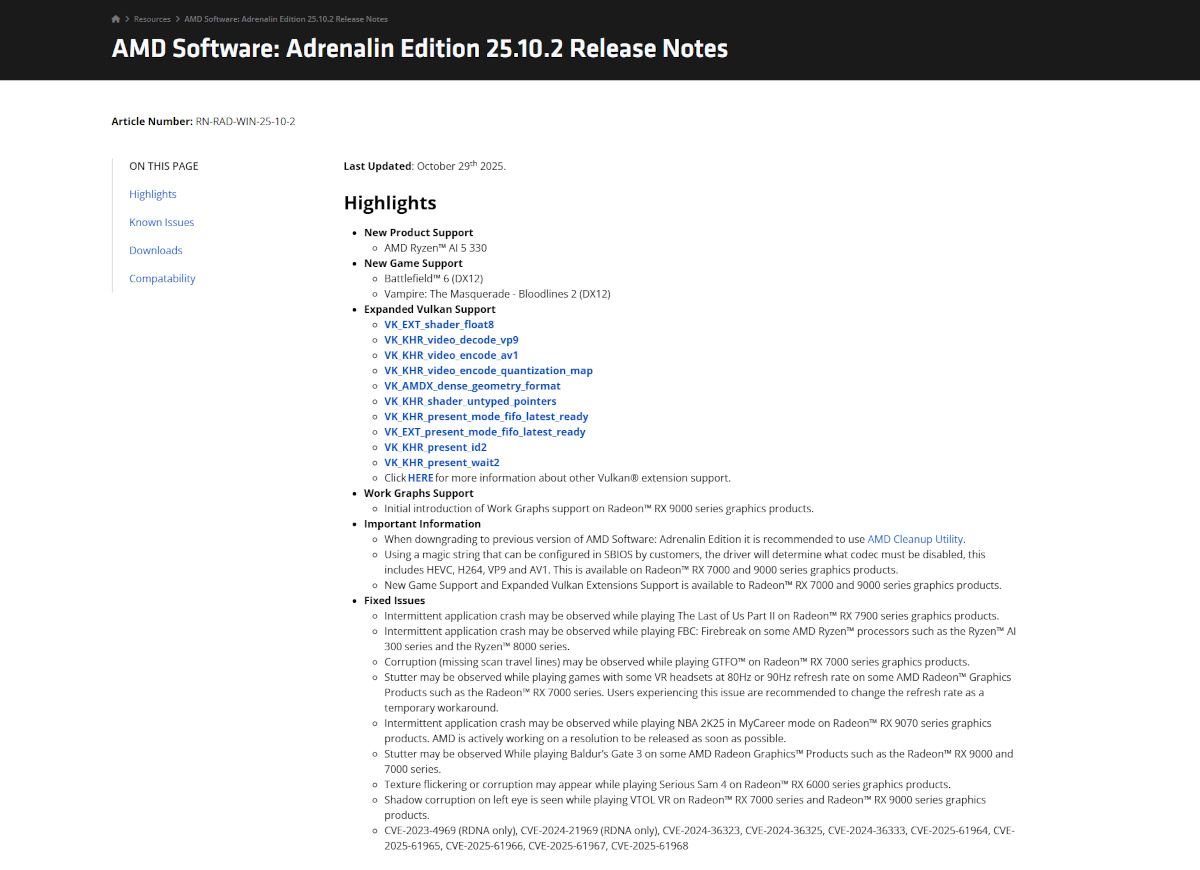The height and width of the screenshot is (870, 1200).
Task: Click HERE for more Vulkan extension info
Action: click(x=420, y=478)
